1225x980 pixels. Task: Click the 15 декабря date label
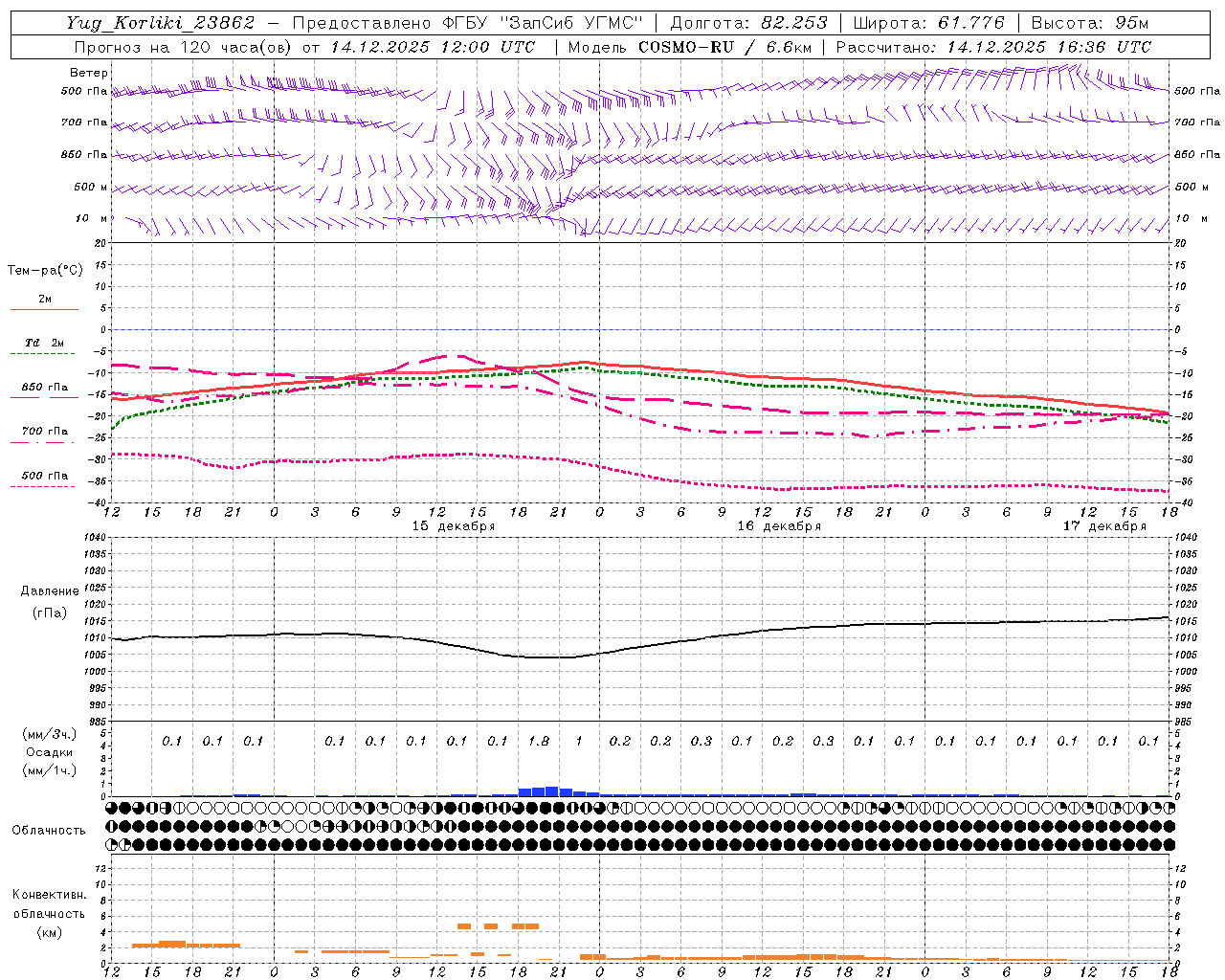(454, 526)
